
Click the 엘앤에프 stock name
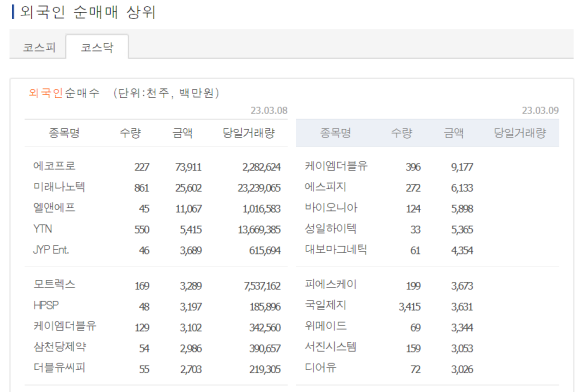click(54, 207)
